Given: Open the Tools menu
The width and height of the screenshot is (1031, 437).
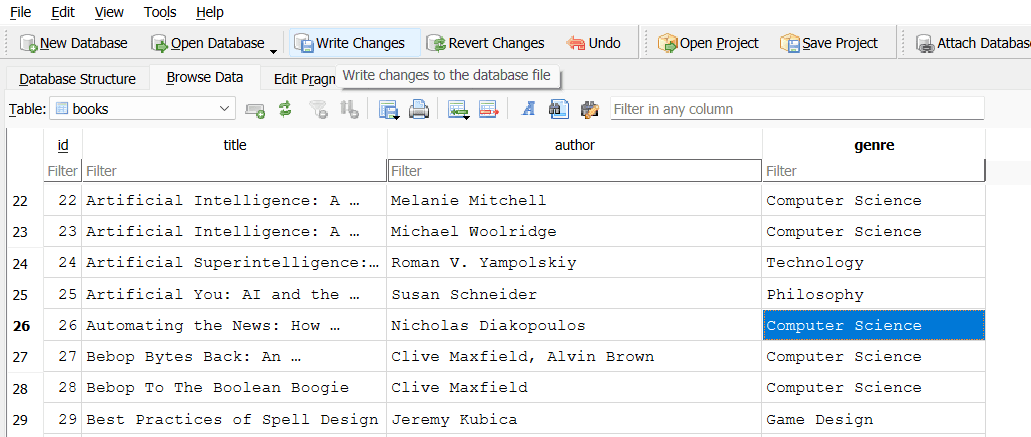Looking at the screenshot, I should [x=159, y=12].
